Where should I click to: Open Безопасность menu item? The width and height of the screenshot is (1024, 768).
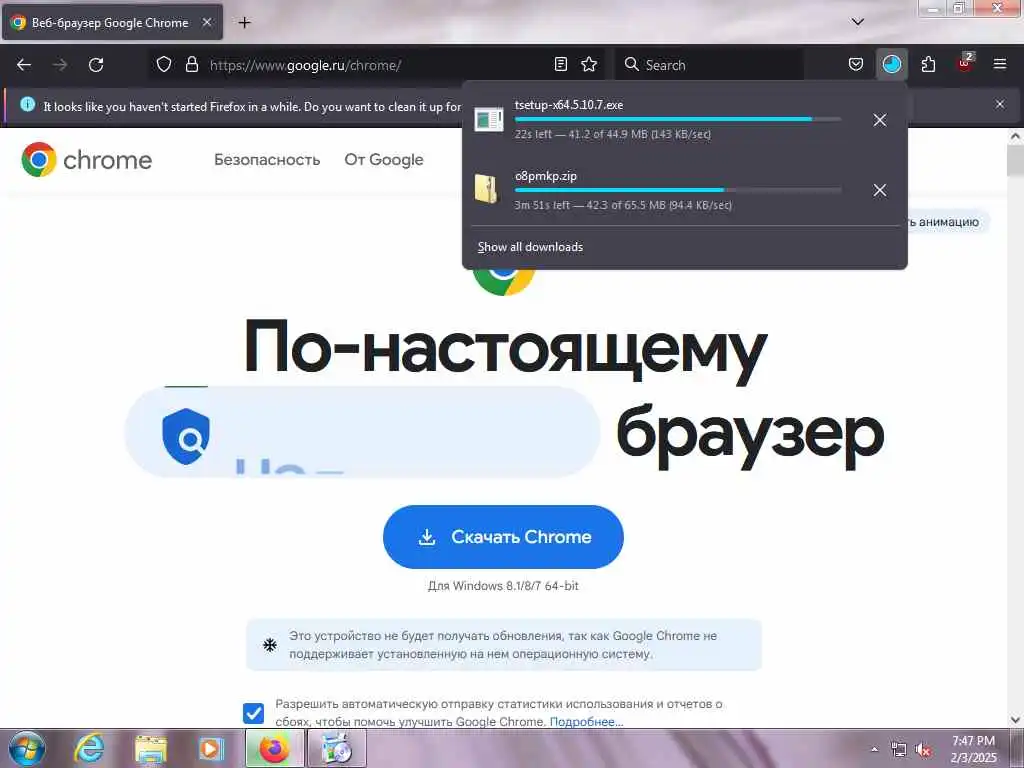tap(267, 160)
